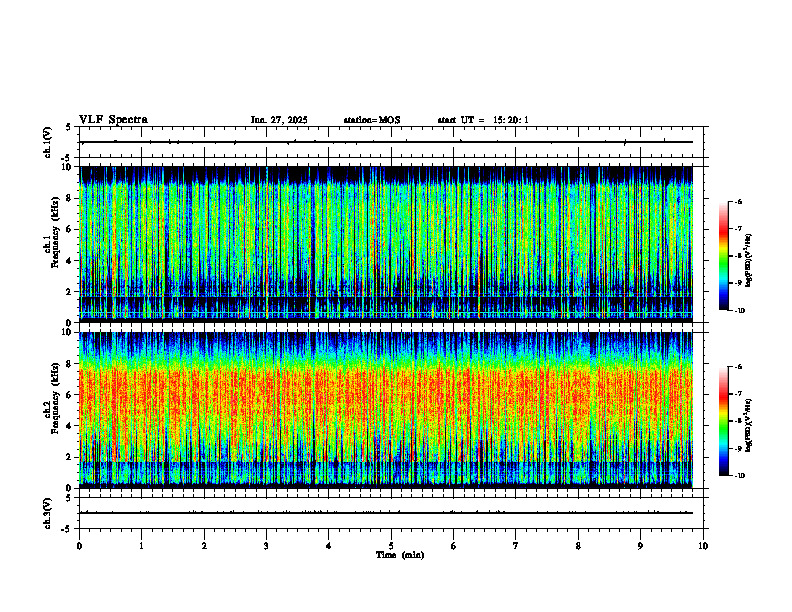Click the "station=MOS" header label

tap(372, 120)
